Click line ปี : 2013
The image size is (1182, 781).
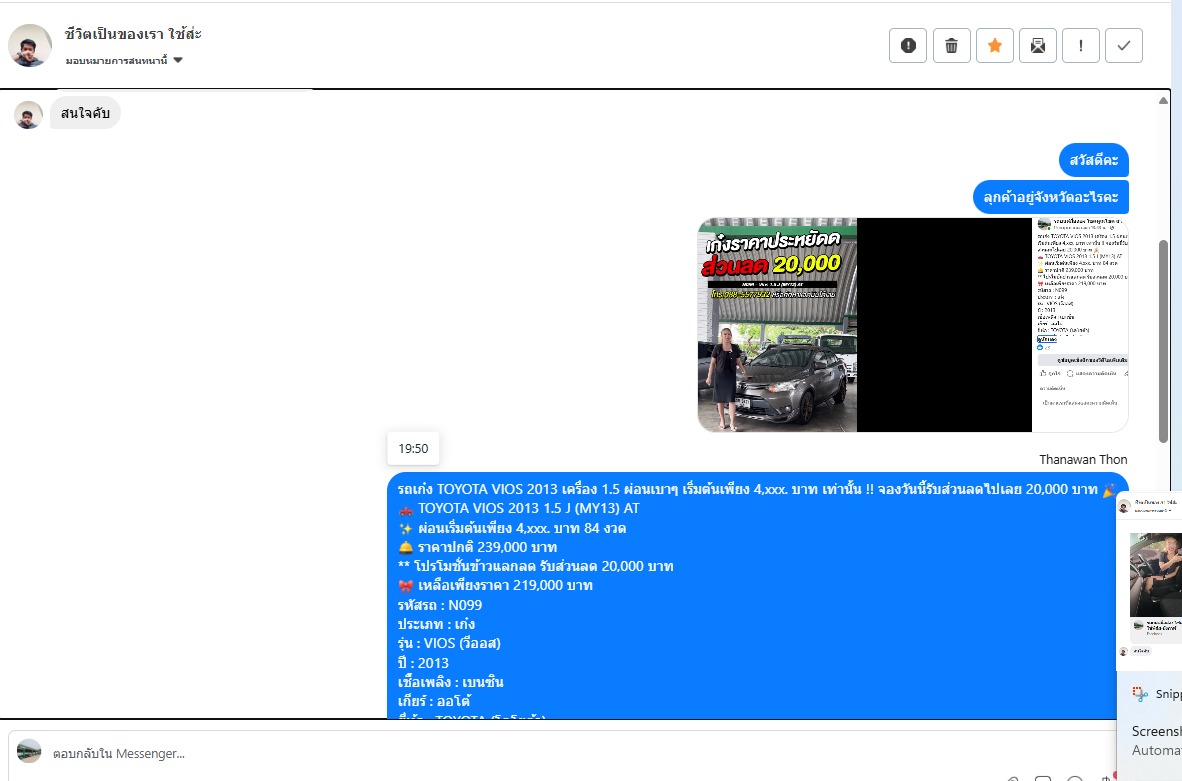click(x=423, y=663)
